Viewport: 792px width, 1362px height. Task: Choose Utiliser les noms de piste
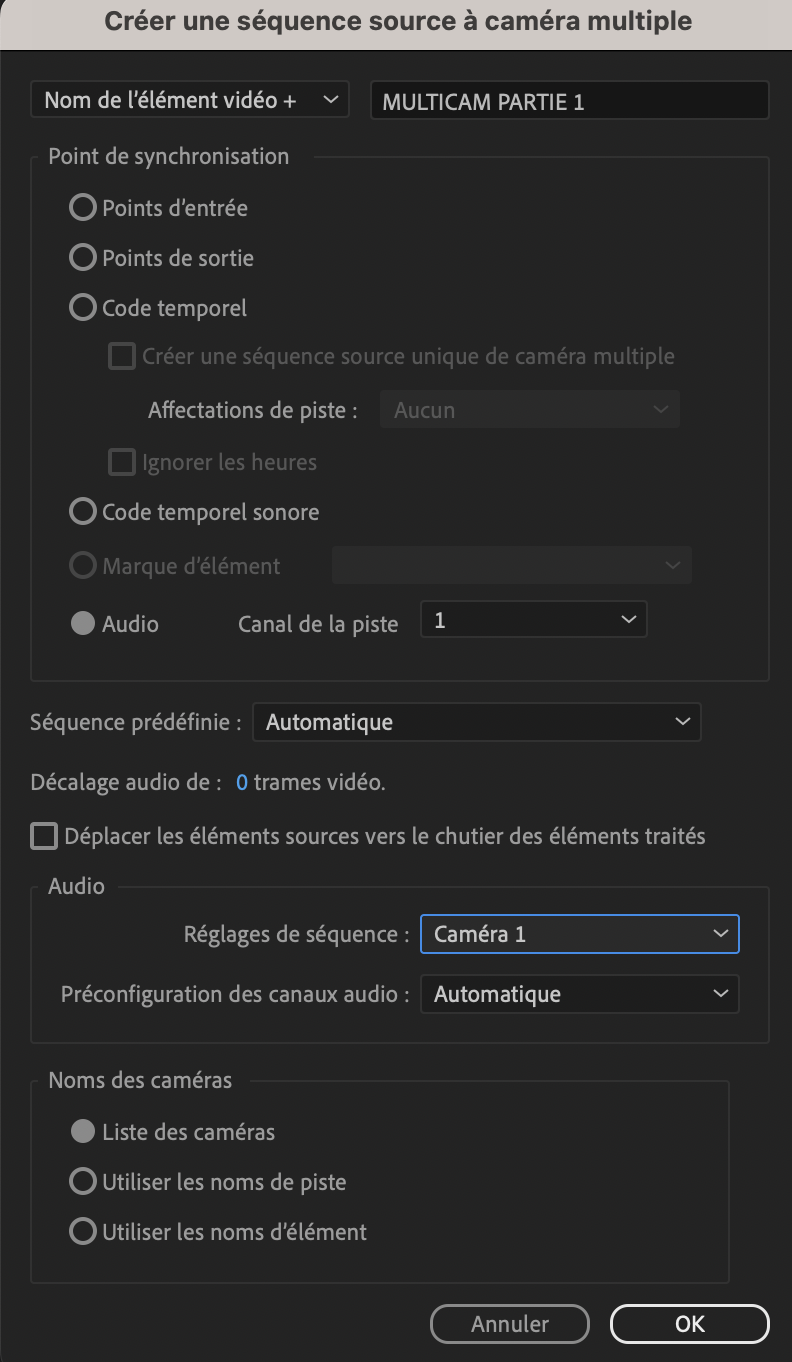pyautogui.click(x=83, y=1182)
